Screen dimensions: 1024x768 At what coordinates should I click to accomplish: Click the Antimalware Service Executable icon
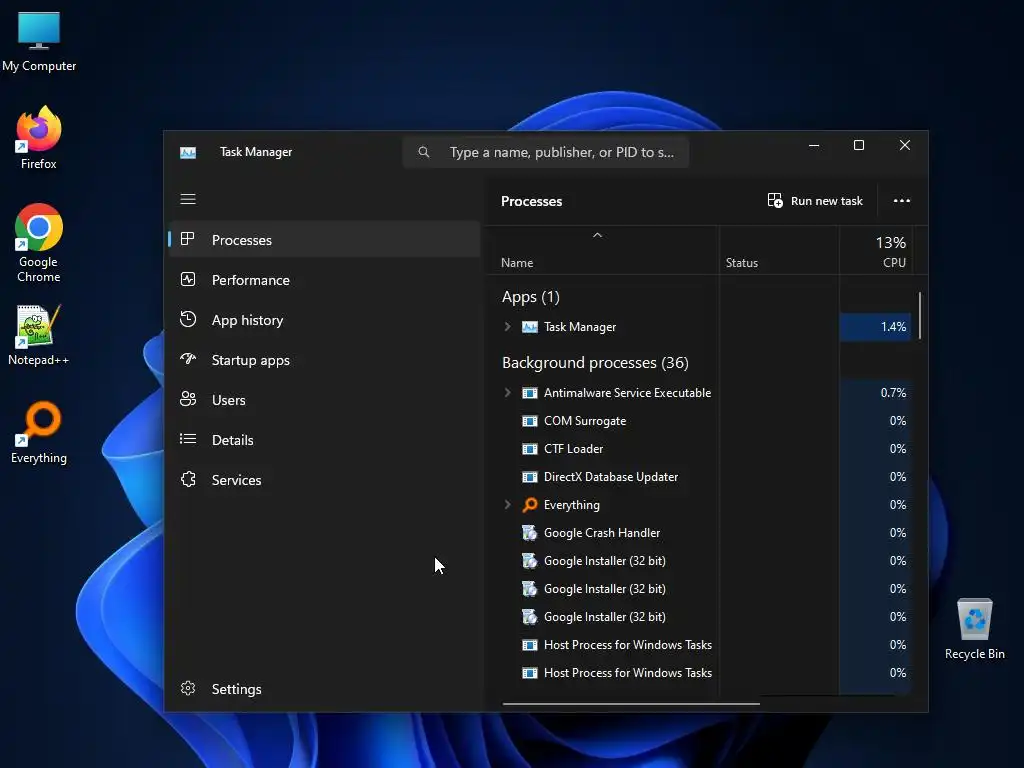(x=530, y=392)
